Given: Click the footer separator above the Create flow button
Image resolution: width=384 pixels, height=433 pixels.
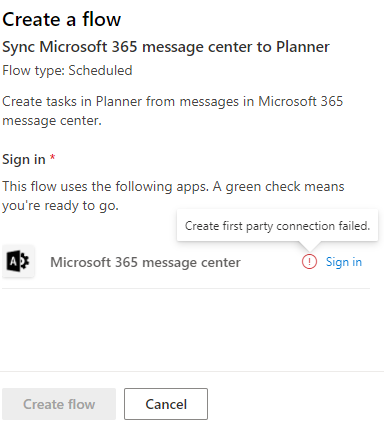Looking at the screenshot, I should 192,371.
